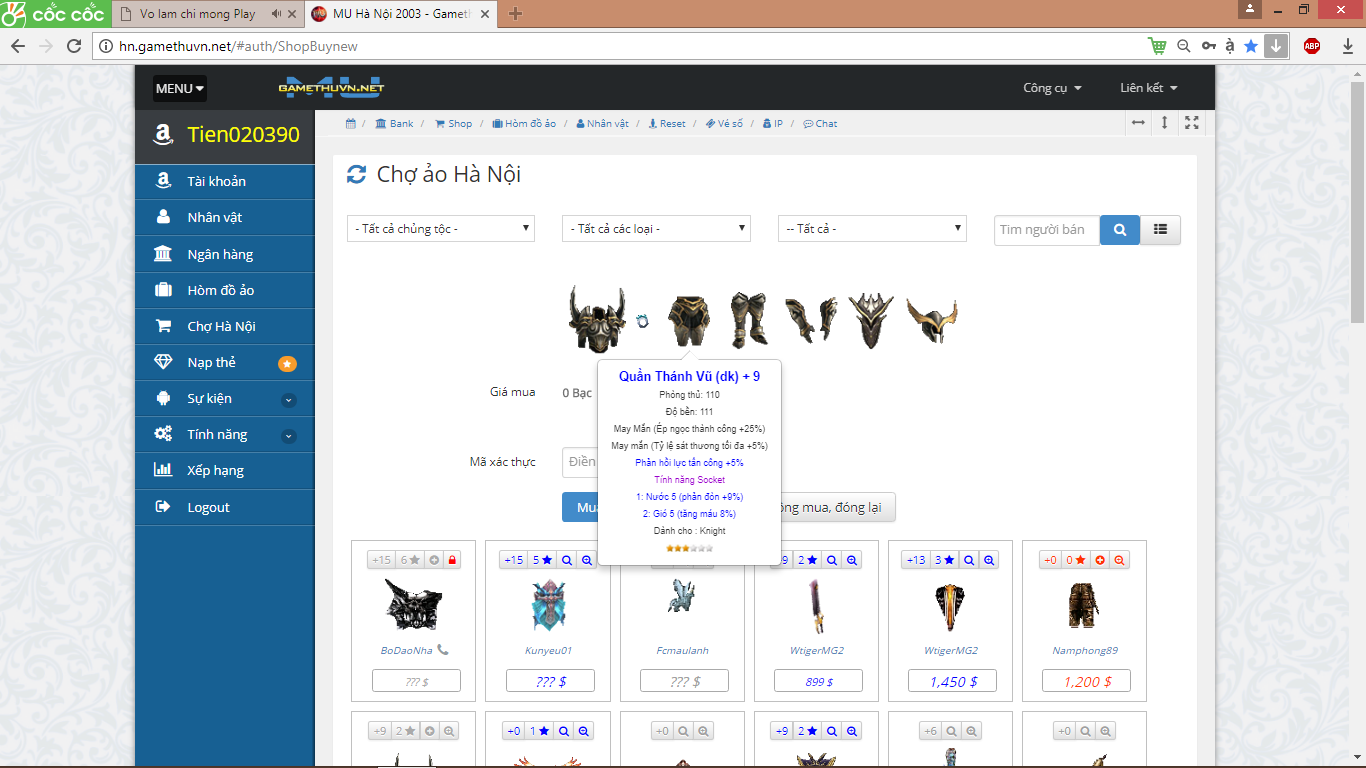The width and height of the screenshot is (1366, 768).
Task: Click the horned armor item image
Action: pos(597,318)
